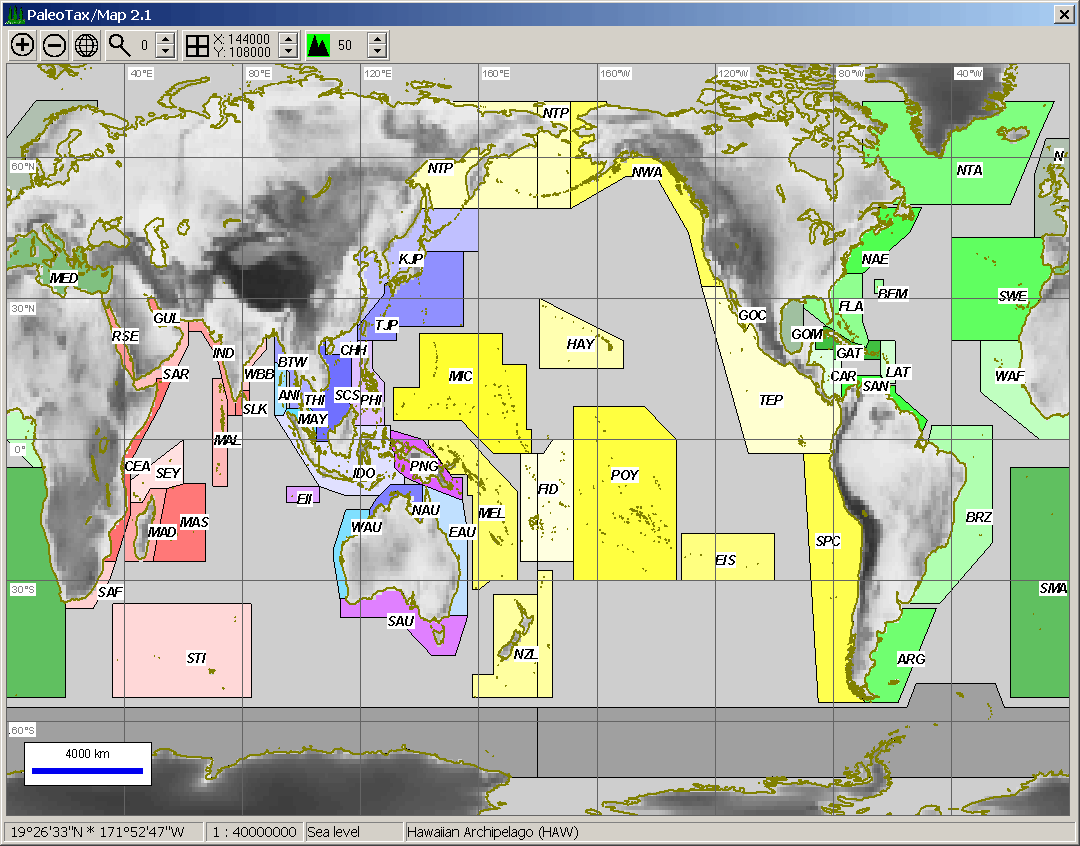Select the POY Polynesia region label
The width and height of the screenshot is (1080, 846).
tap(624, 476)
